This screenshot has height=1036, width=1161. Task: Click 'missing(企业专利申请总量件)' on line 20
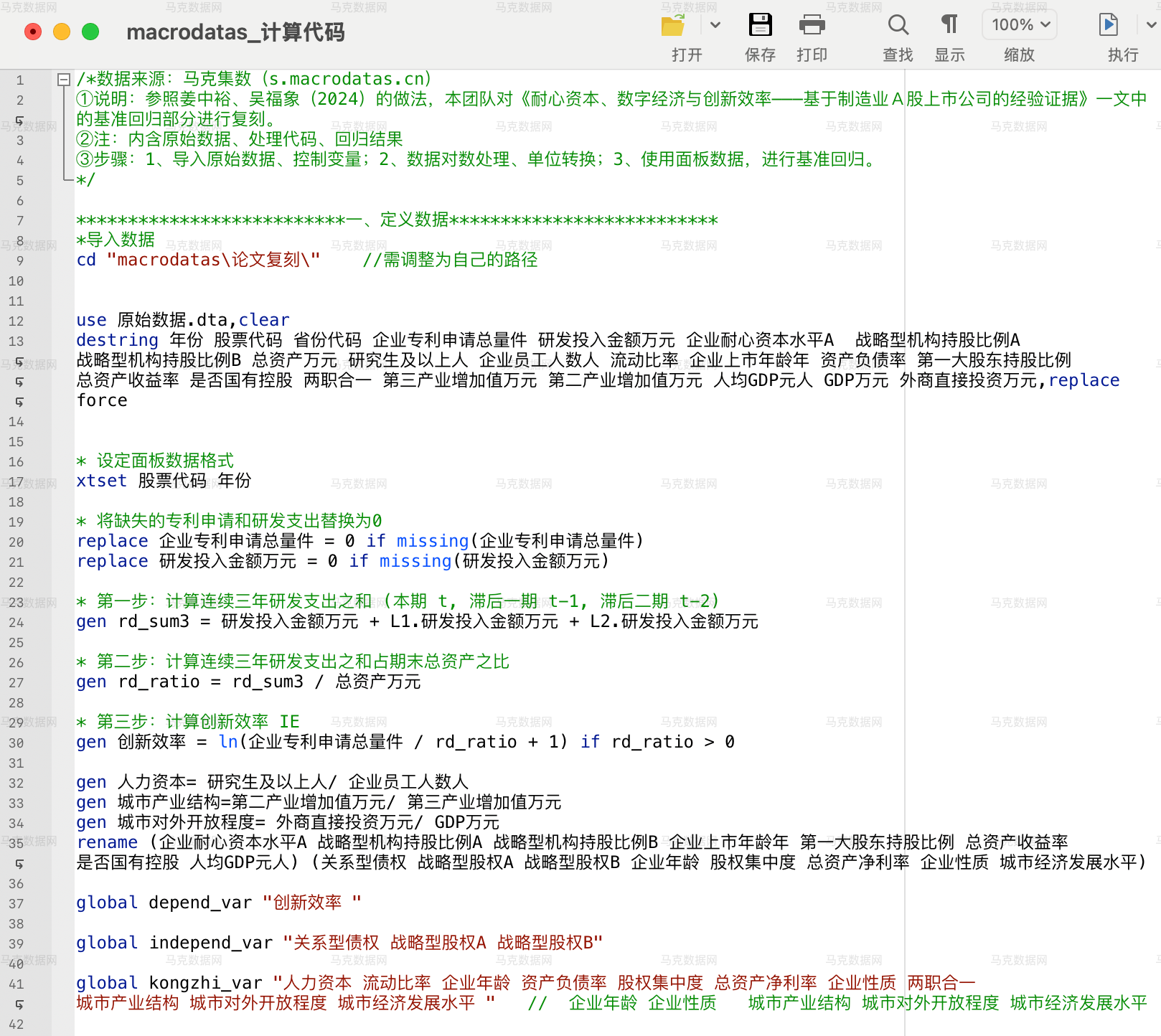coord(520,541)
